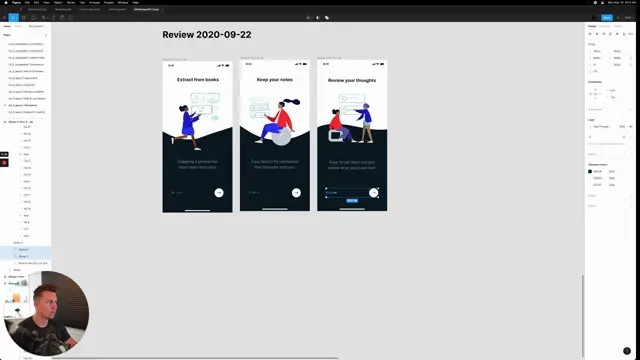Select the Move tool in toolbar
The height and width of the screenshot is (360, 640).
pyautogui.click(x=13, y=18)
